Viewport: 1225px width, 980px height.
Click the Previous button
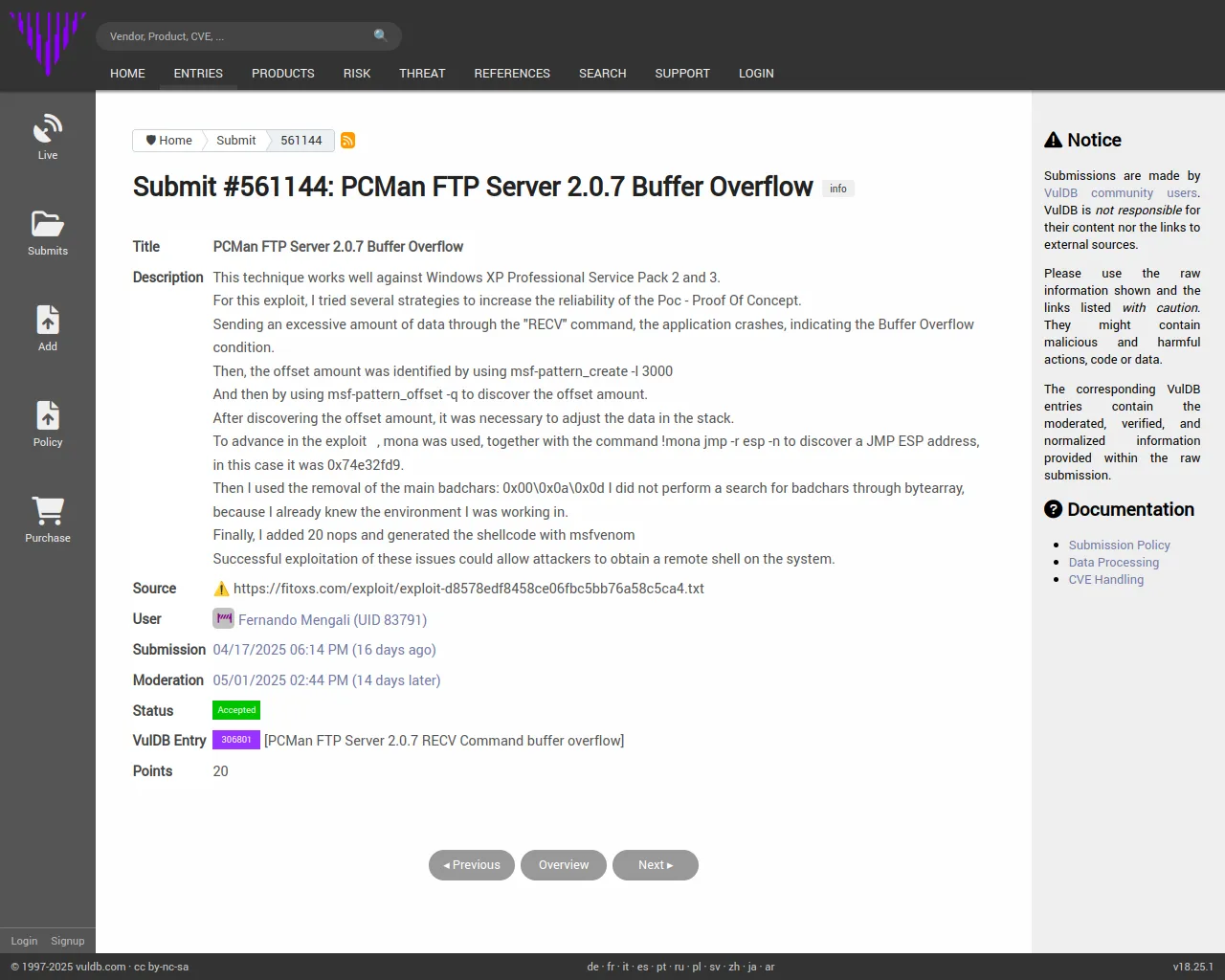(472, 865)
